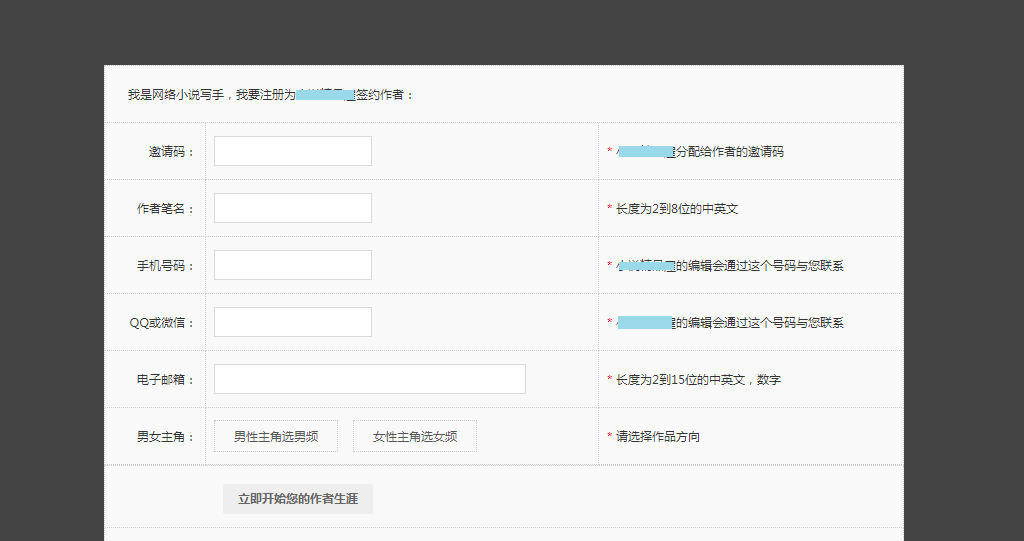Screen dimensions: 1024x541
Task: Click the 电子邮箱： field label
Action: (166, 380)
